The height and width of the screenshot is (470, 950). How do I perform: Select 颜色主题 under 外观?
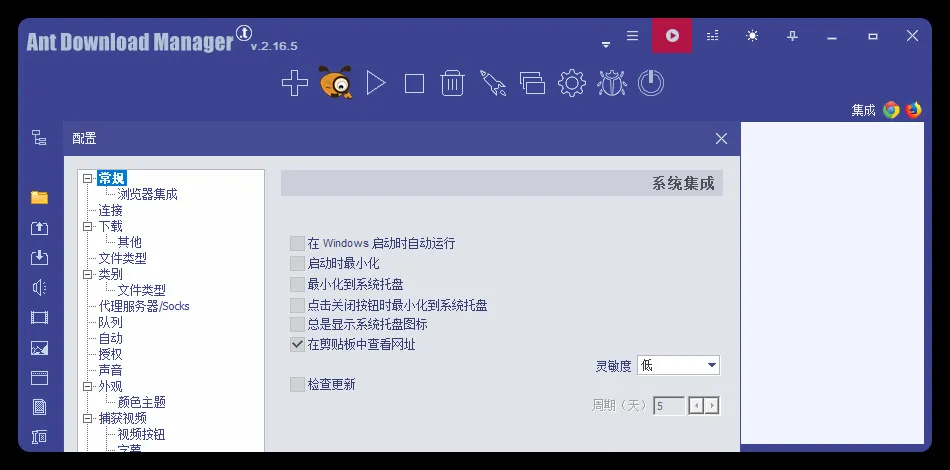tap(141, 402)
